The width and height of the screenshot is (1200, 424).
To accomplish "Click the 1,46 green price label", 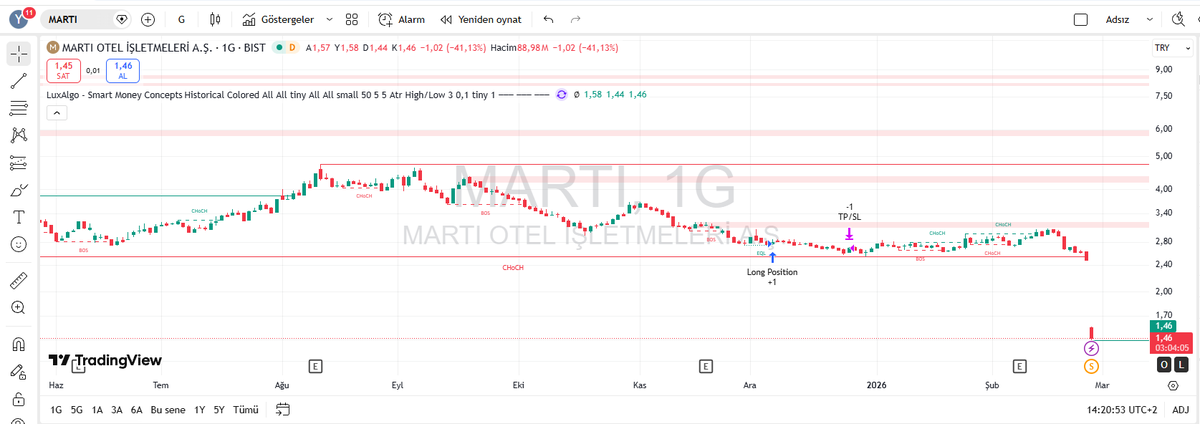I will (1163, 326).
